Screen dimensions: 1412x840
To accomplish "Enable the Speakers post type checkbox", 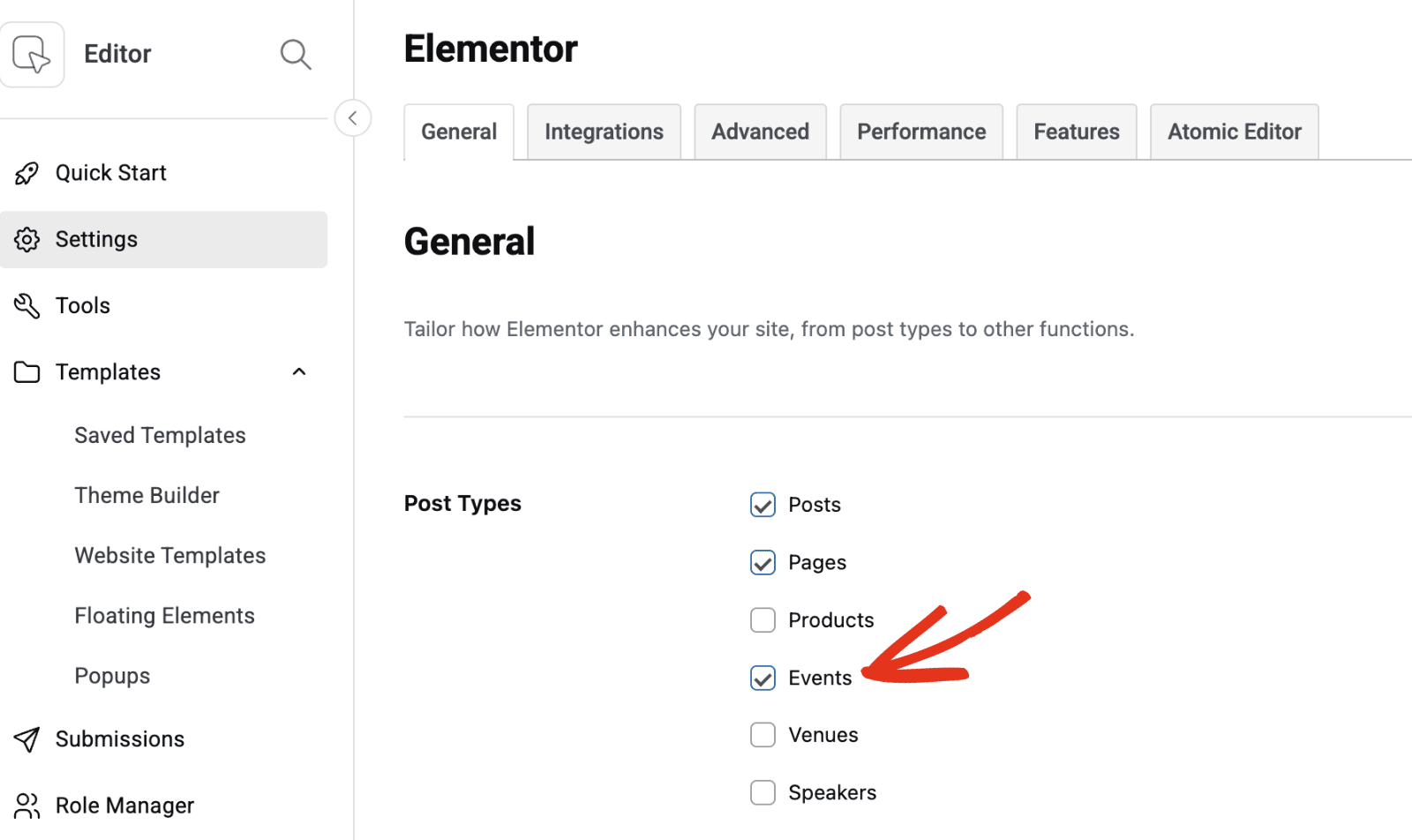I will click(x=762, y=792).
